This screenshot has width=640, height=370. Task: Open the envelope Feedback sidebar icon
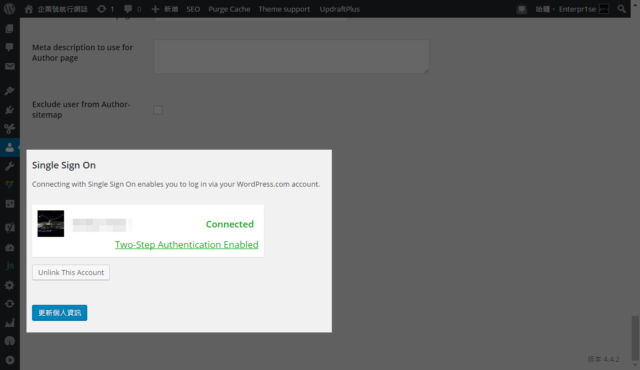[x=9, y=66]
